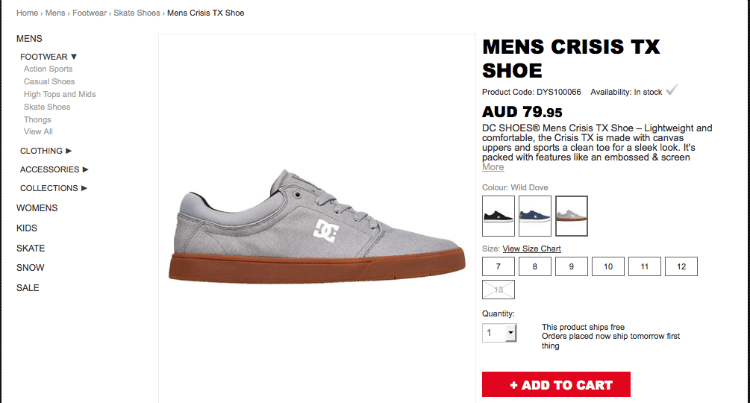Pick the Wild Dove grey swatch
The height and width of the screenshot is (403, 750).
click(x=571, y=215)
